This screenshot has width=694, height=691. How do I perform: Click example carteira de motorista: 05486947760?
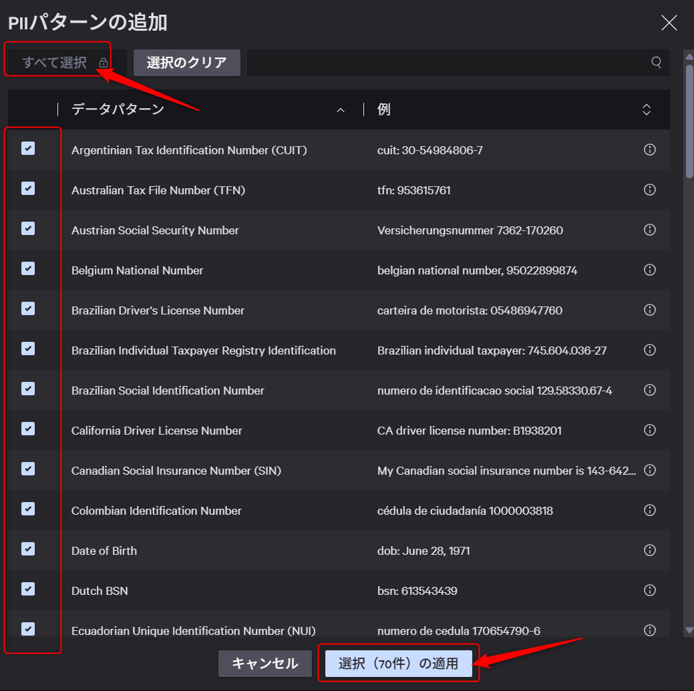pos(470,311)
